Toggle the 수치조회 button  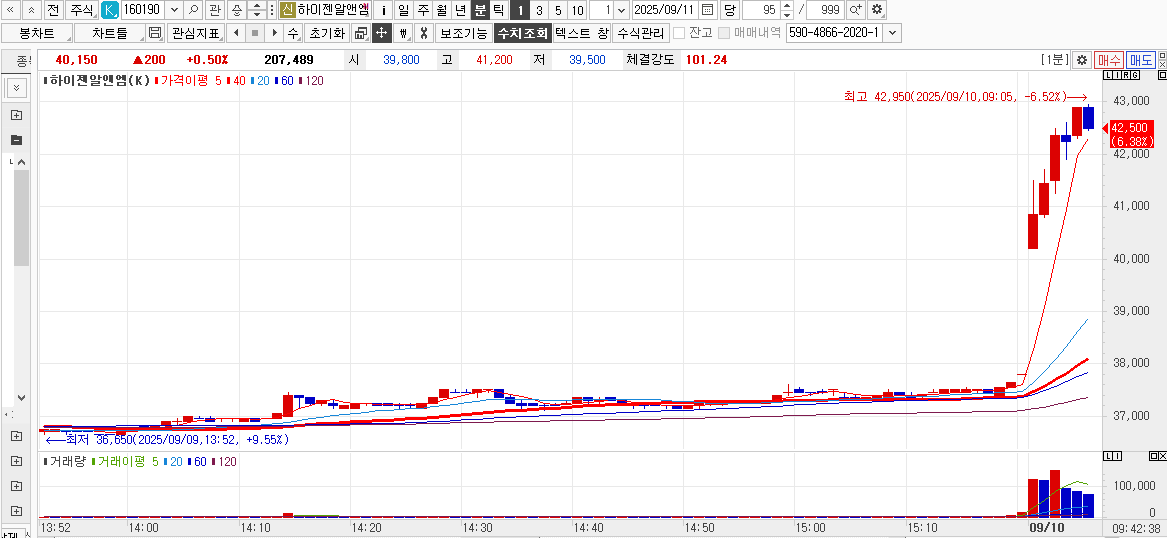(522, 33)
